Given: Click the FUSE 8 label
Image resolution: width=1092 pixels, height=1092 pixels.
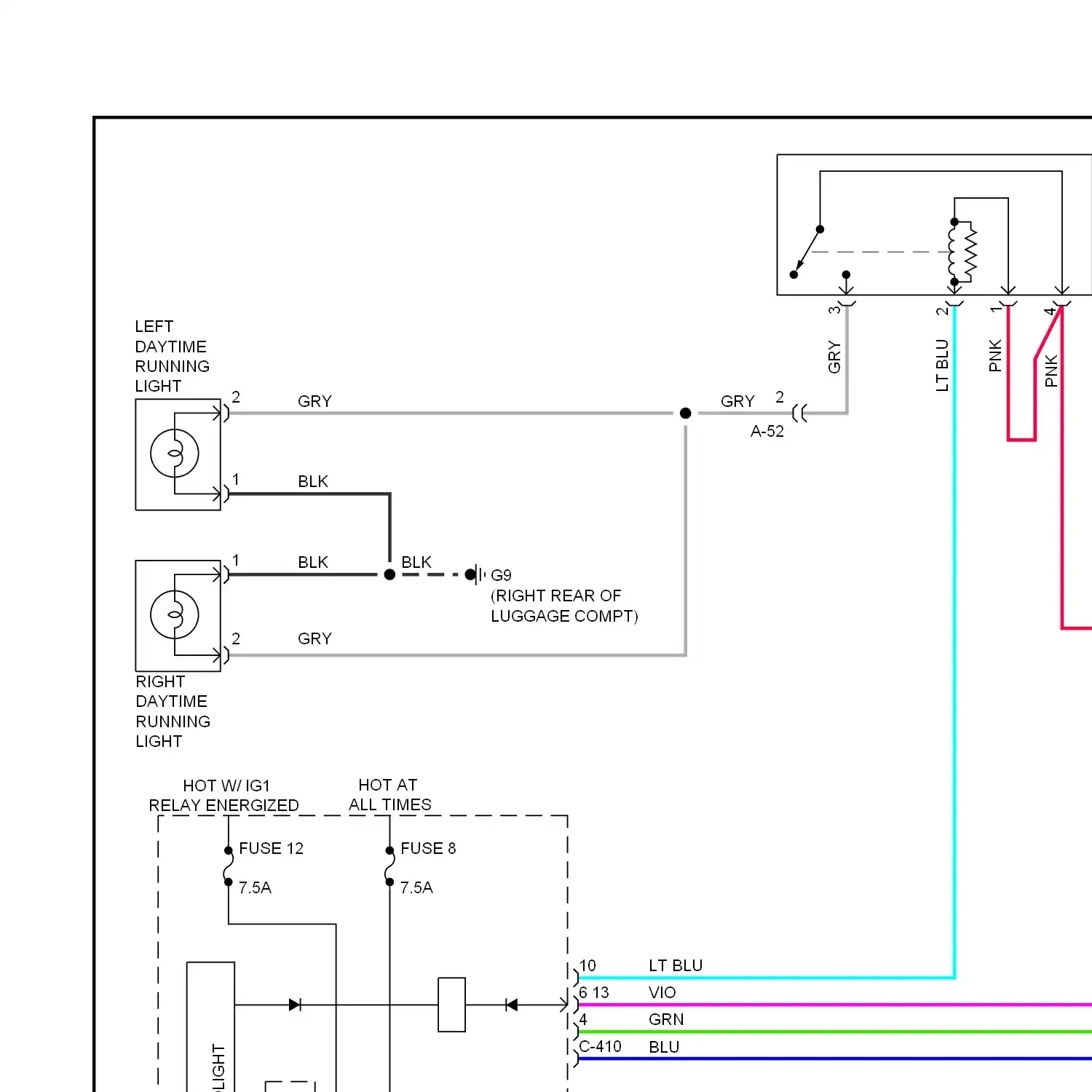Looking at the screenshot, I should (x=428, y=848).
